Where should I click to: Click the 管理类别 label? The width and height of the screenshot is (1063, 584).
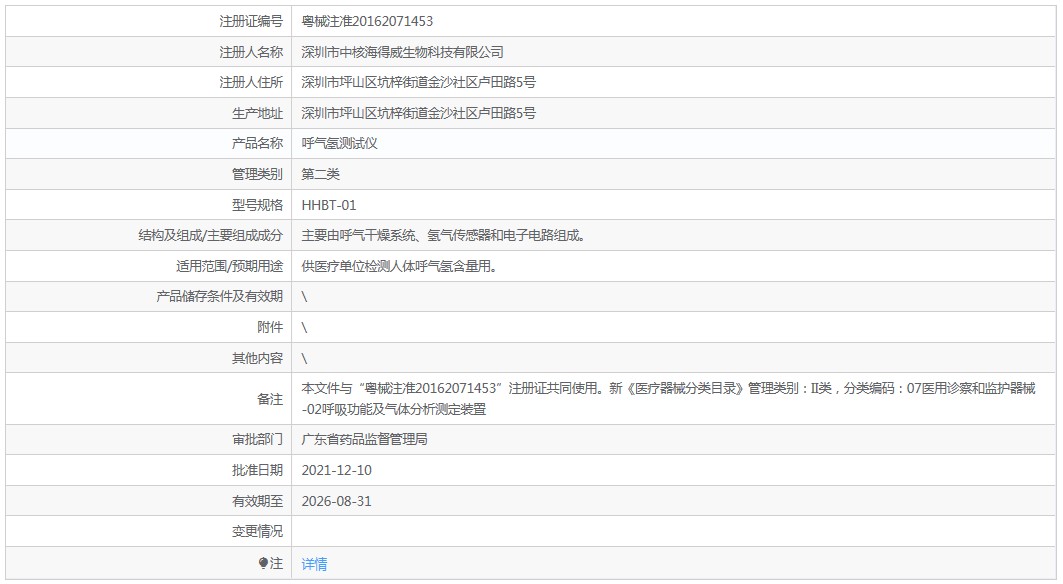[257, 174]
